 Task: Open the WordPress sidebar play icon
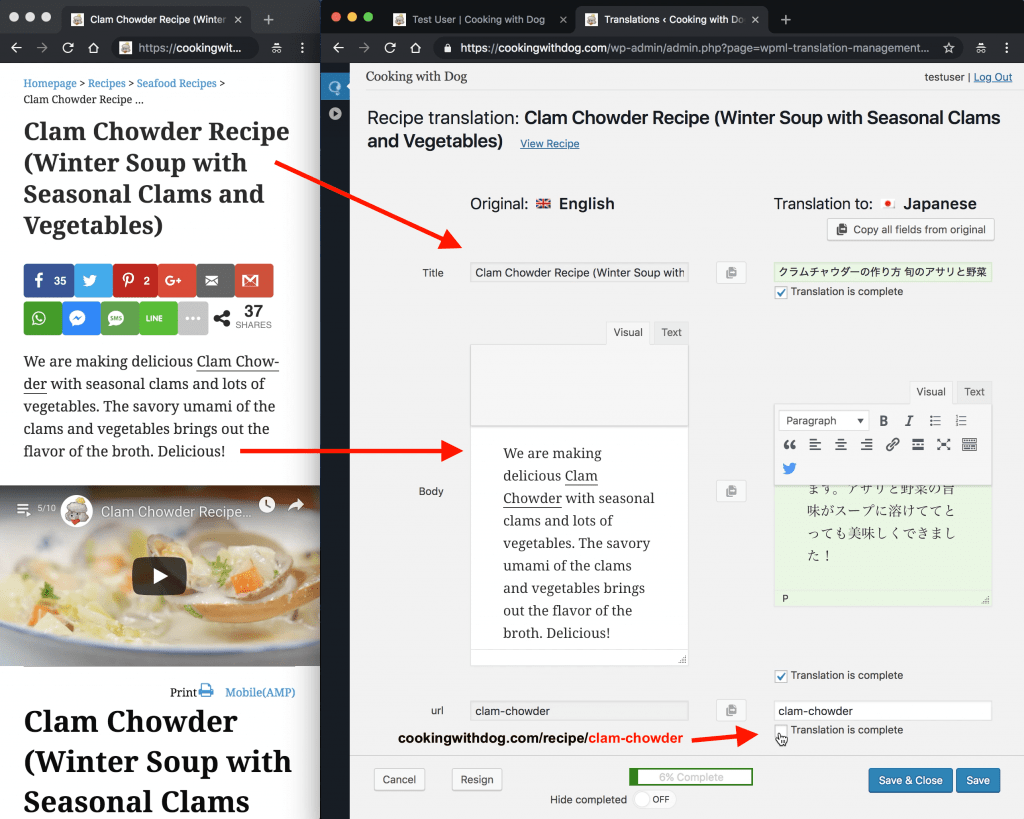point(335,114)
